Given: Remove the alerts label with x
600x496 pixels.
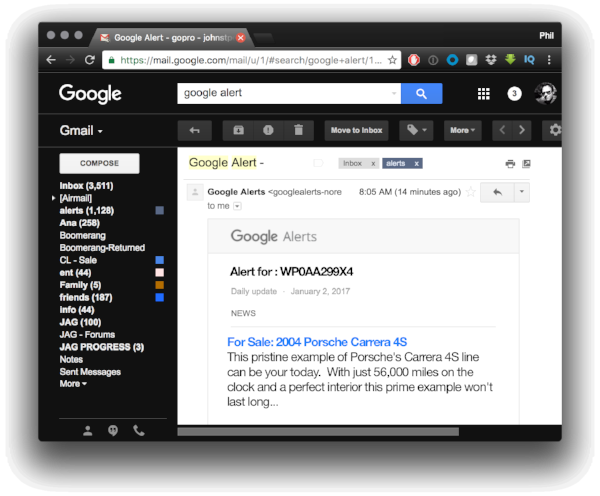Looking at the screenshot, I should tap(416, 164).
